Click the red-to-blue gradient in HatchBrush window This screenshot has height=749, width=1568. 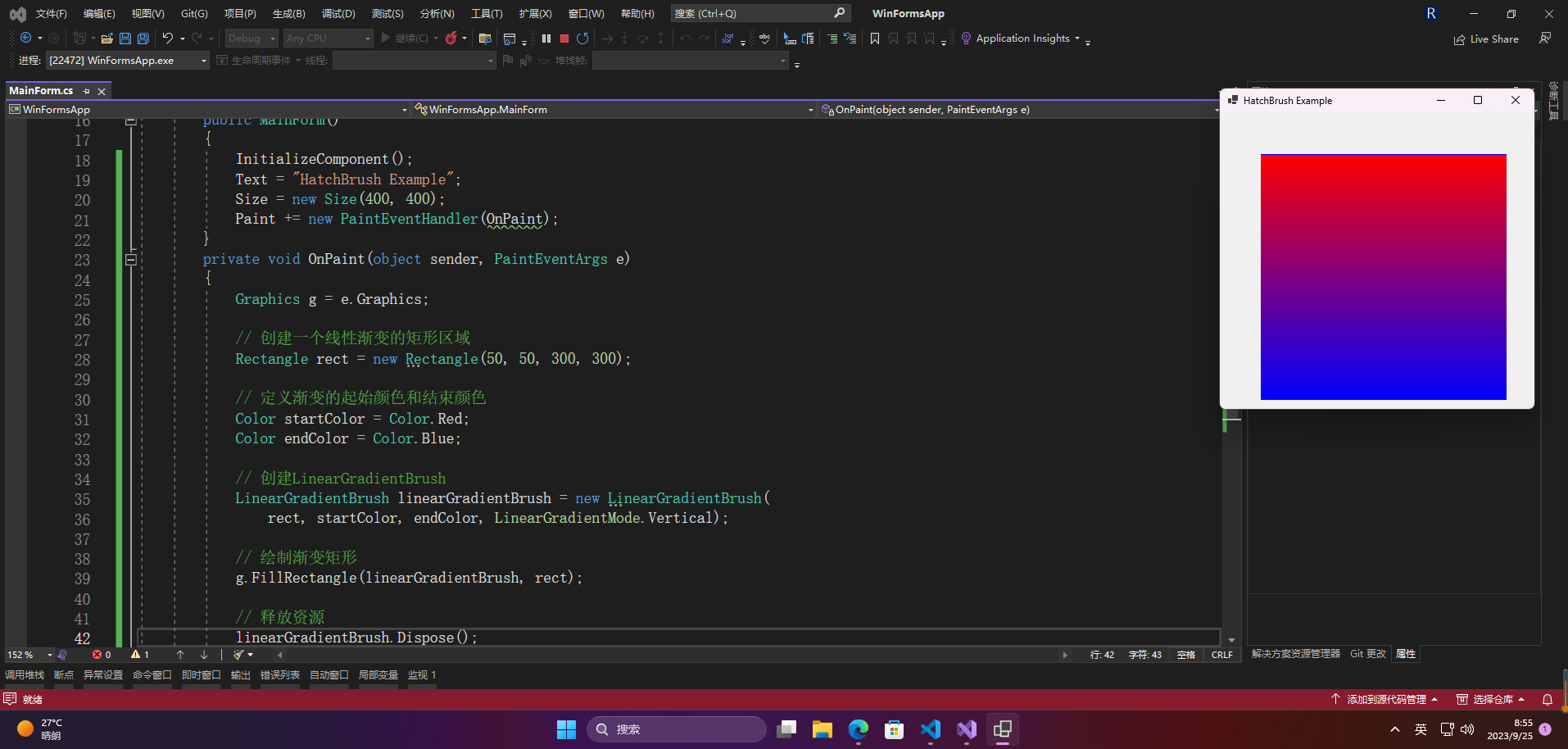pos(1384,277)
